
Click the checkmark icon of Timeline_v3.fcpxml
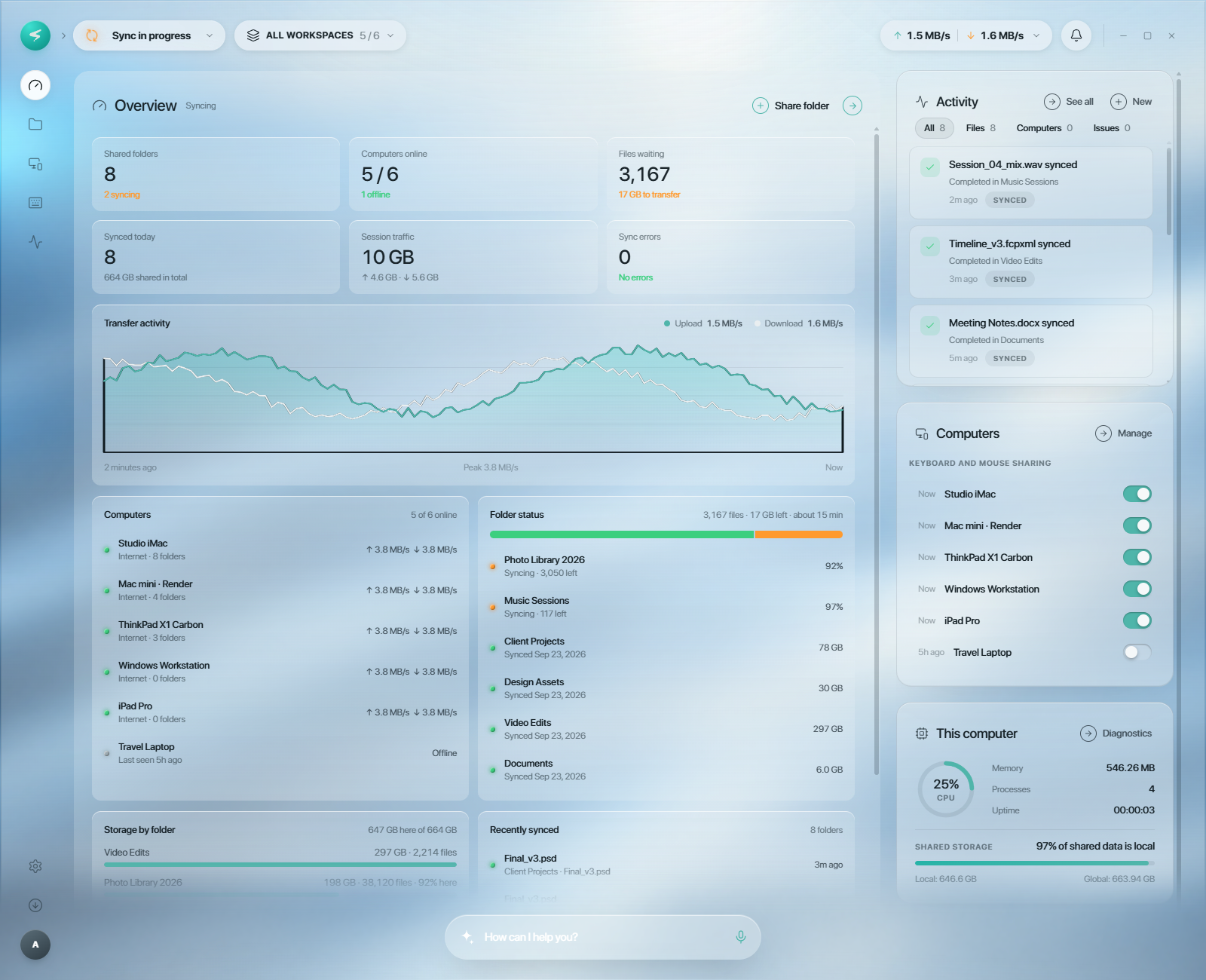click(x=930, y=247)
